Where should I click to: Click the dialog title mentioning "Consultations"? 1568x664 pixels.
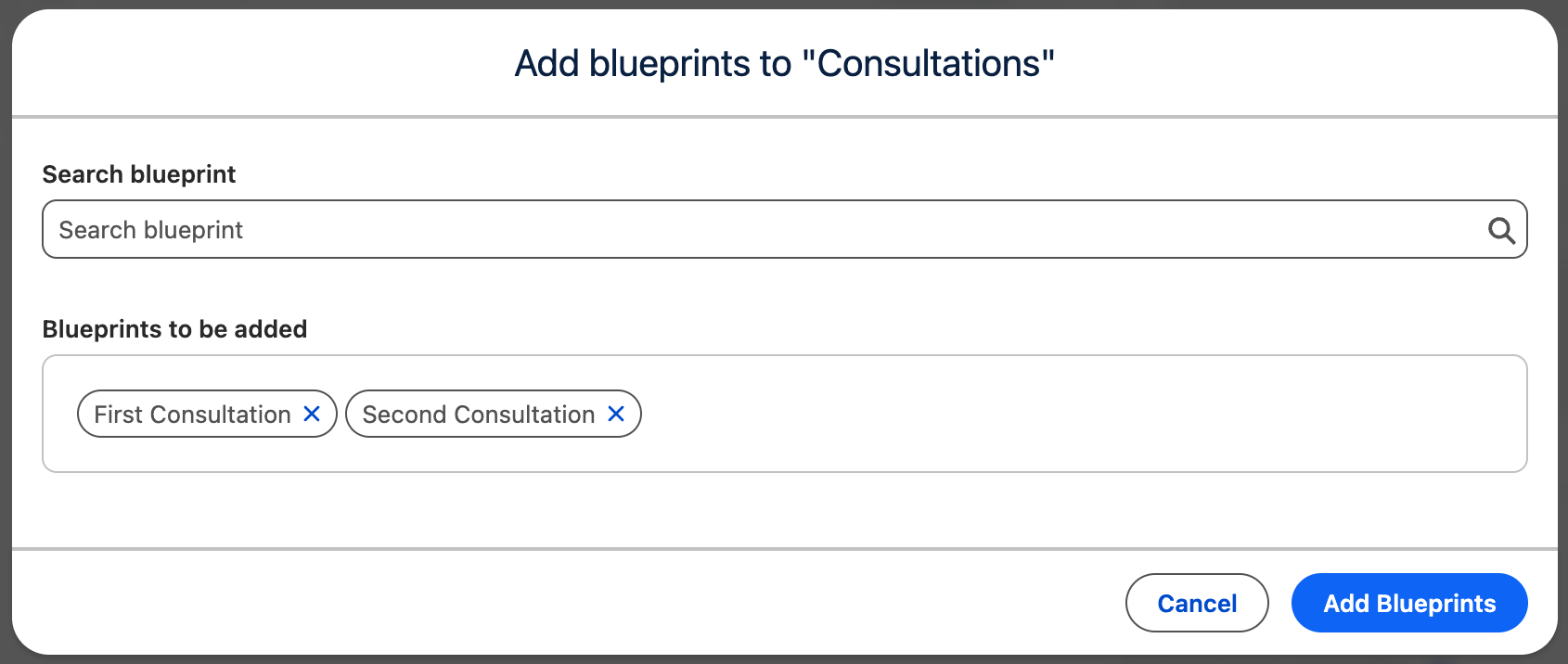pos(784,64)
